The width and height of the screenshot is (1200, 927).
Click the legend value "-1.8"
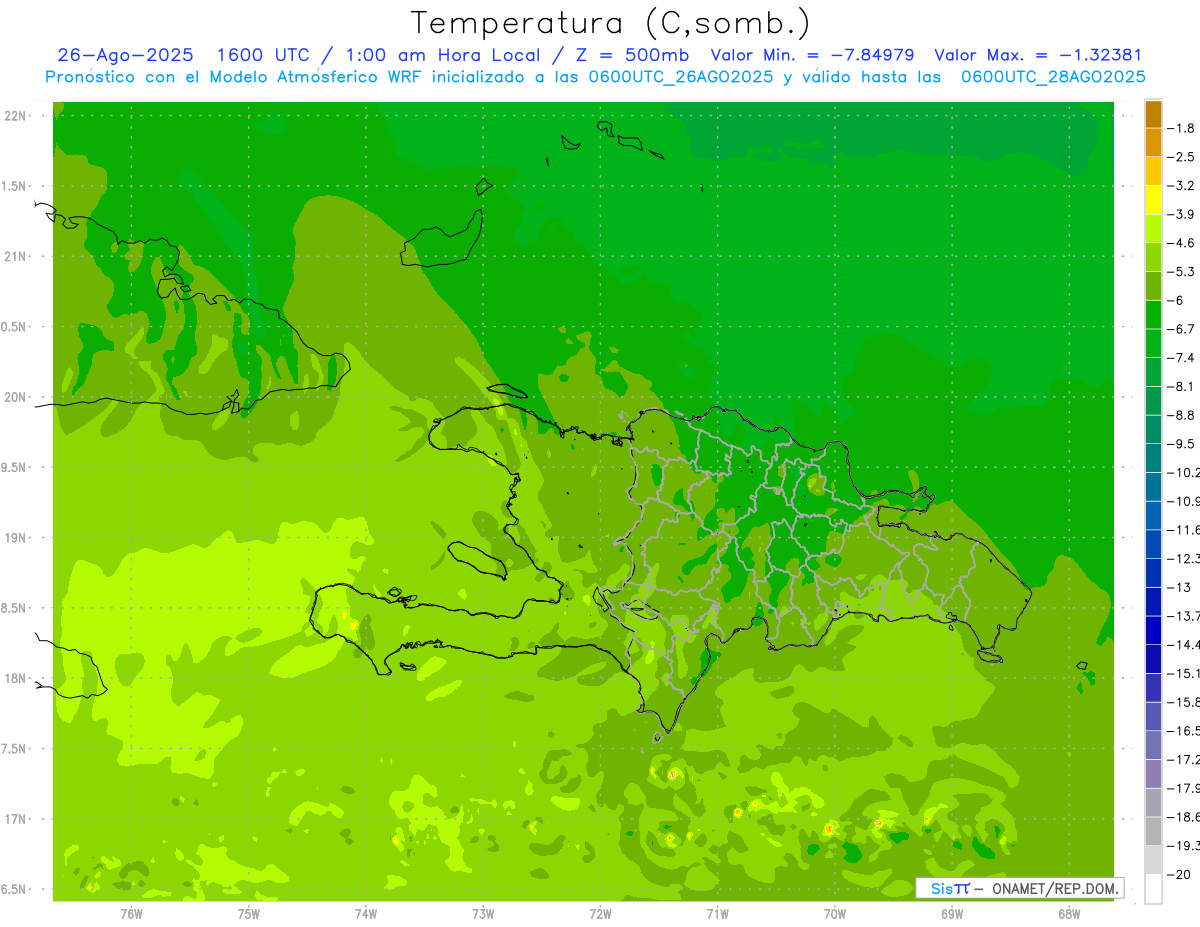point(1182,128)
